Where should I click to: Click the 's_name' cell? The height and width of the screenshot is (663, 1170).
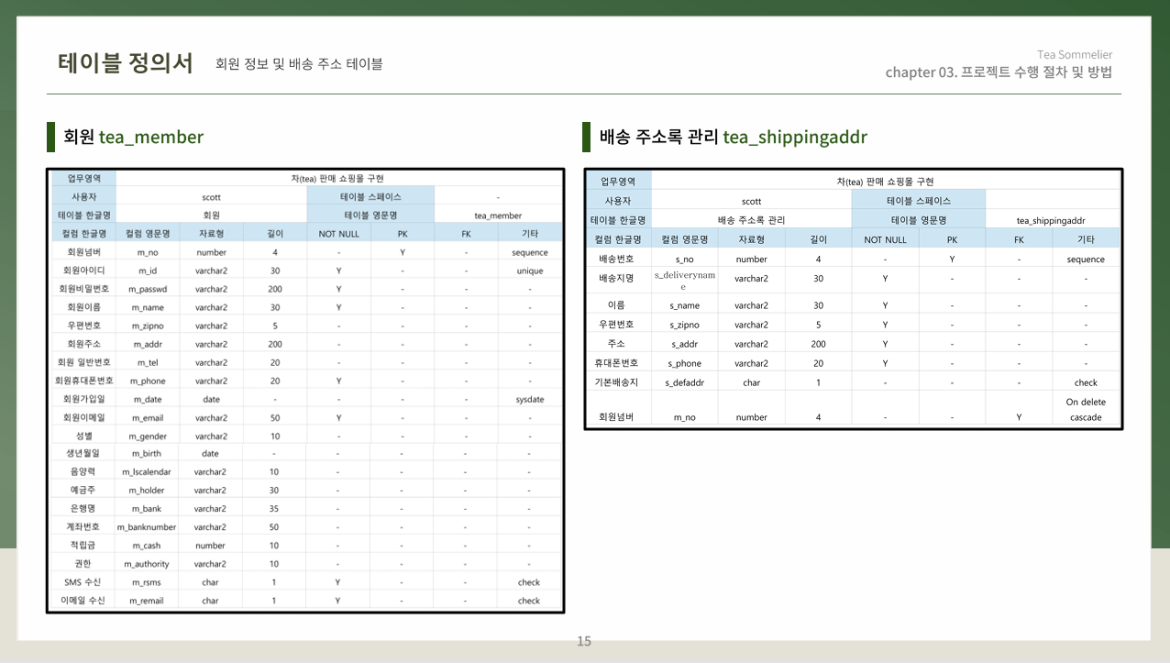(684, 305)
